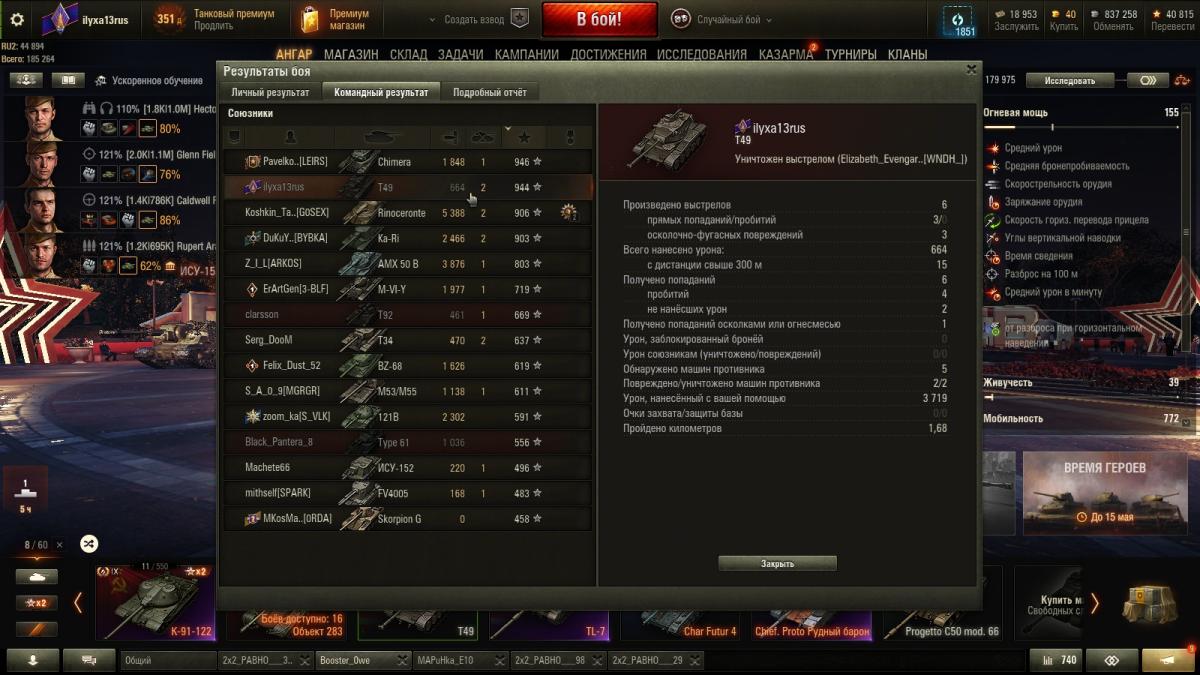This screenshot has width=1200, height=675.
Task: Click the red В бой! button
Action: pyautogui.click(x=600, y=19)
